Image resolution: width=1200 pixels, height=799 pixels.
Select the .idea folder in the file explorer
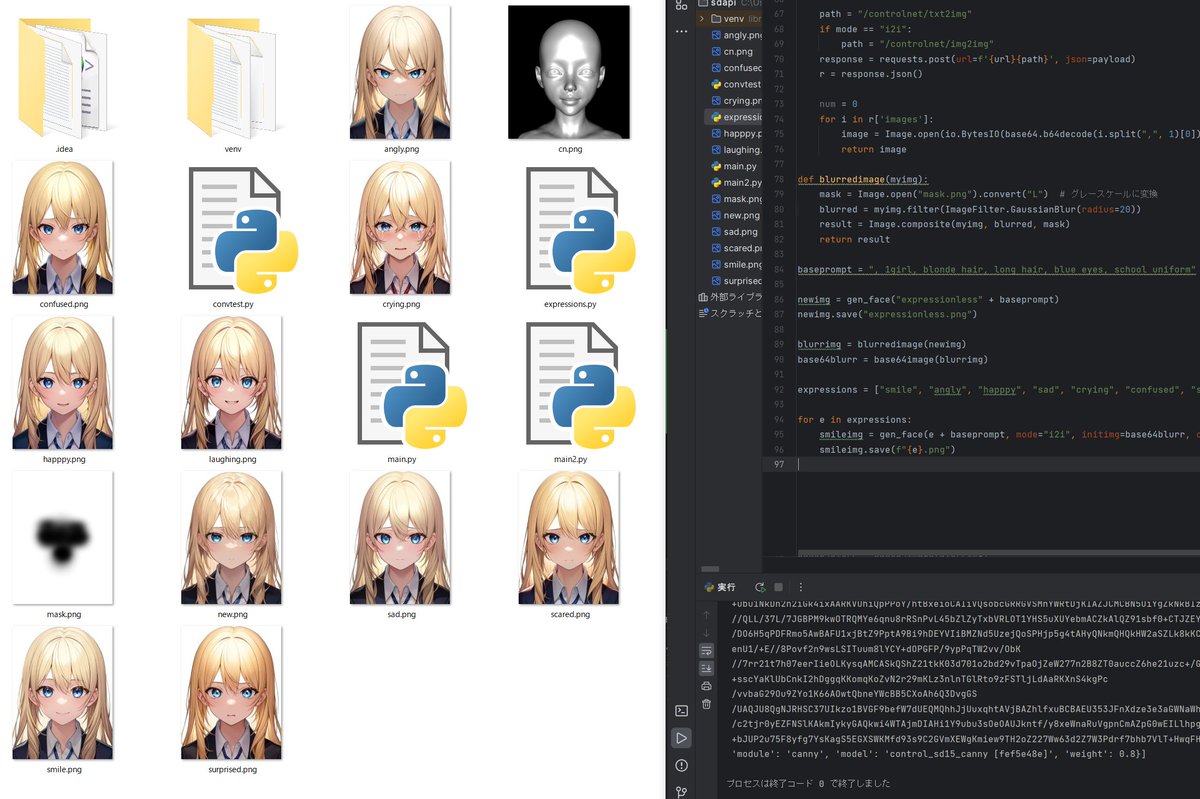(x=65, y=80)
